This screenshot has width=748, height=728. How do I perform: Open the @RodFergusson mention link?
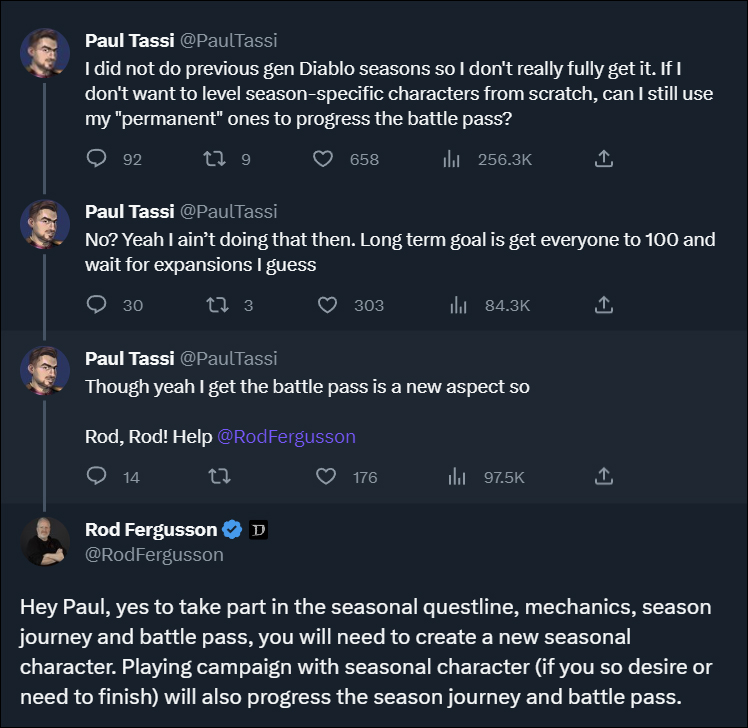[286, 436]
